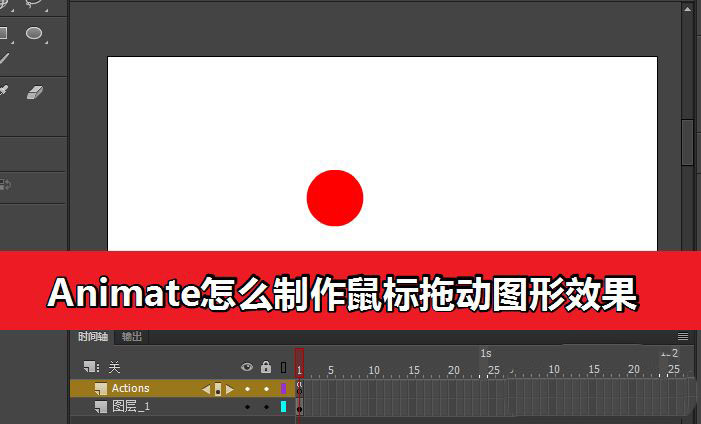Screen dimensions: 701x424
Task: Lock the 图层_1 layer
Action: click(x=266, y=407)
